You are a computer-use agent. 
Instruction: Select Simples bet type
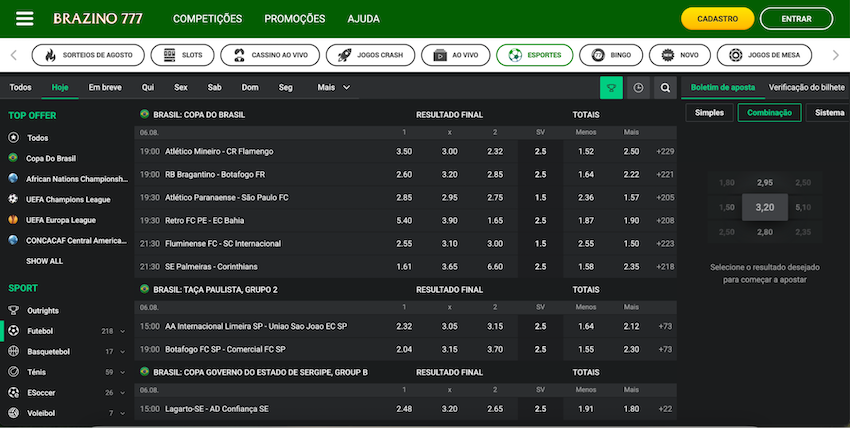coord(709,113)
